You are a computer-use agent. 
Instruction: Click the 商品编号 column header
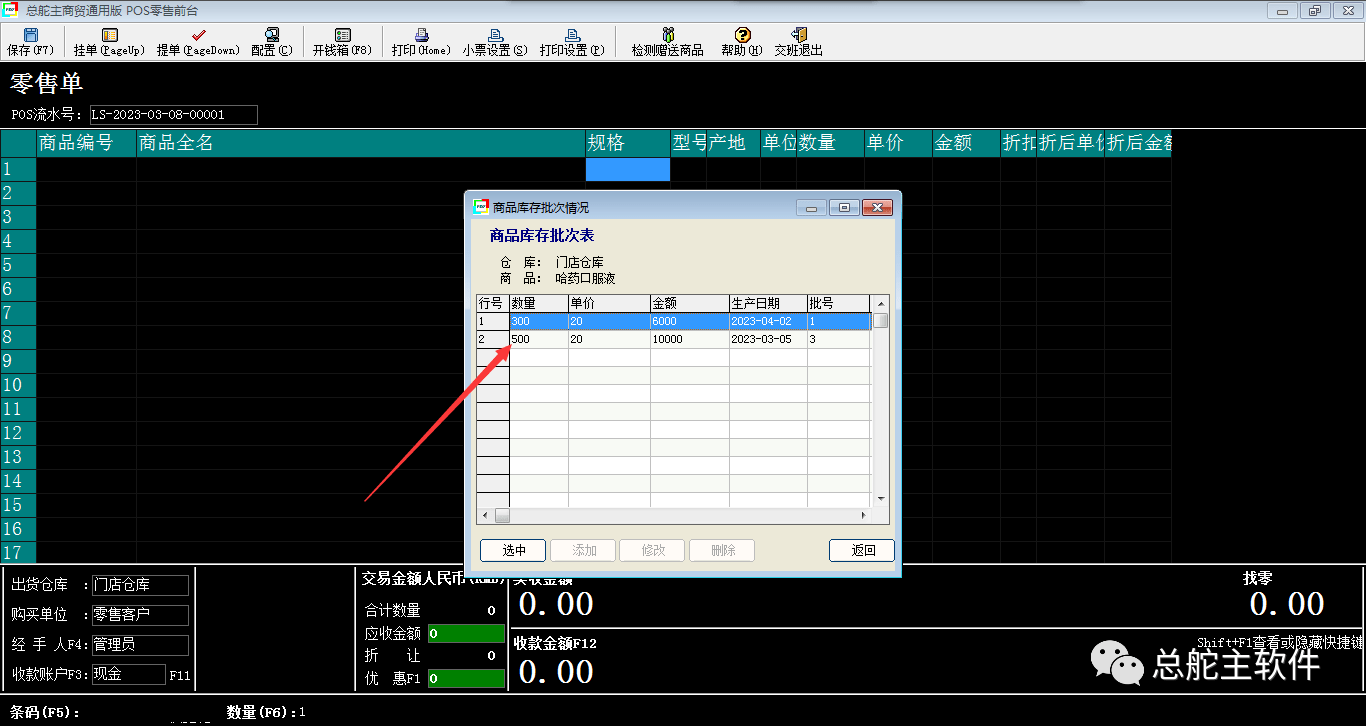pyautogui.click(x=86, y=143)
